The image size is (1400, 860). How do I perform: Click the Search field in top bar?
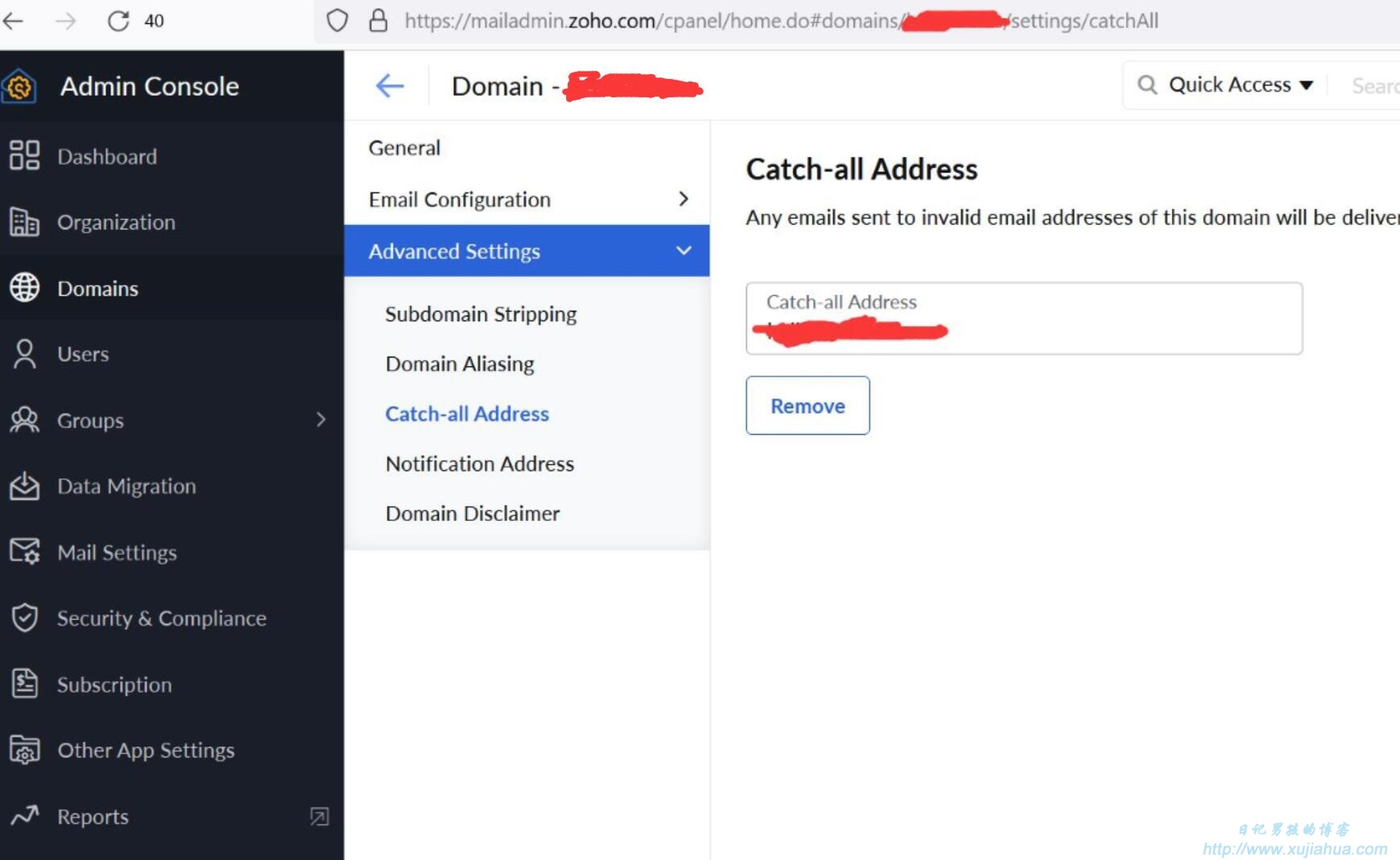click(x=1374, y=85)
